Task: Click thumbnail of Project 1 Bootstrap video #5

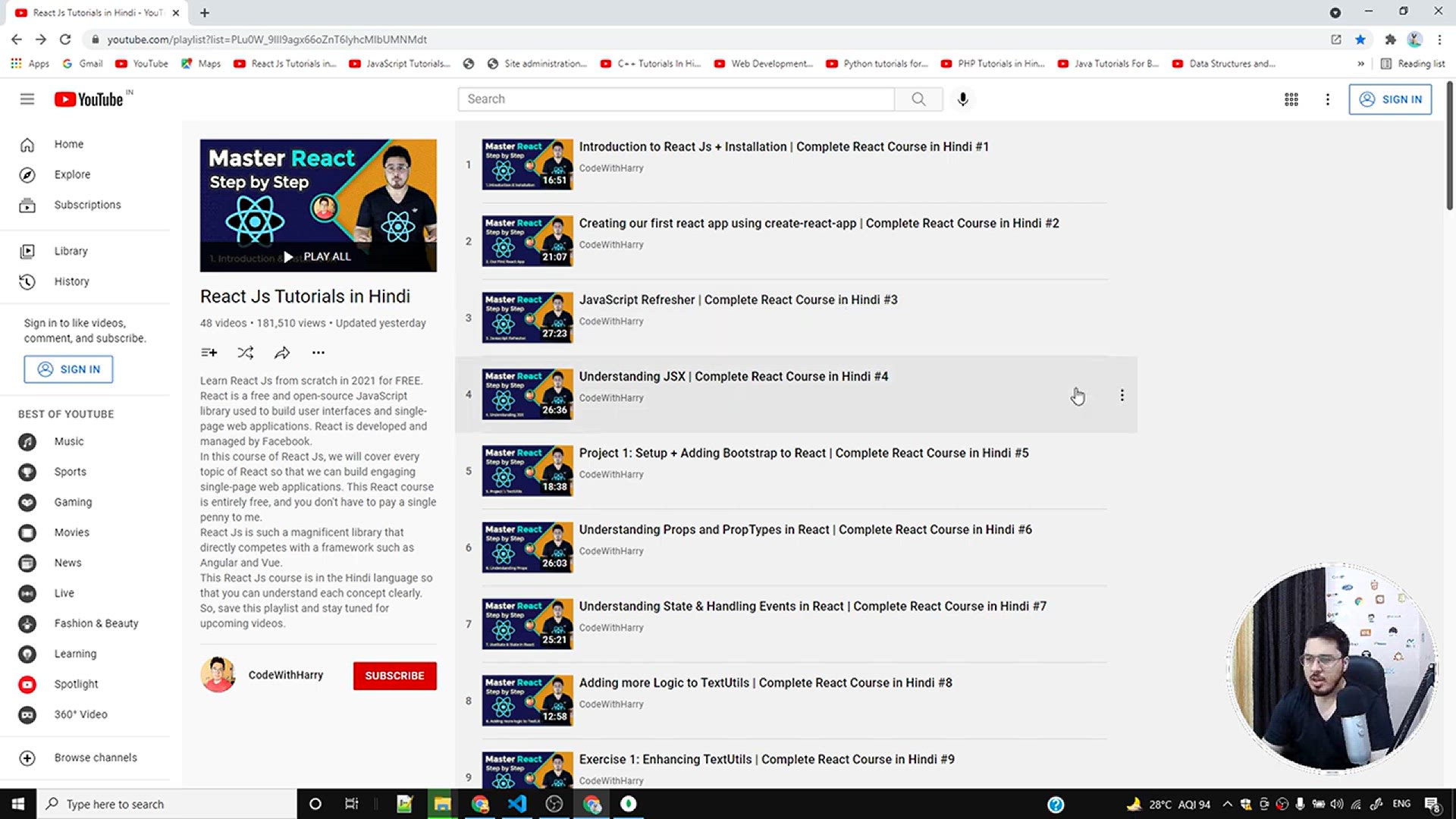Action: [x=528, y=471]
